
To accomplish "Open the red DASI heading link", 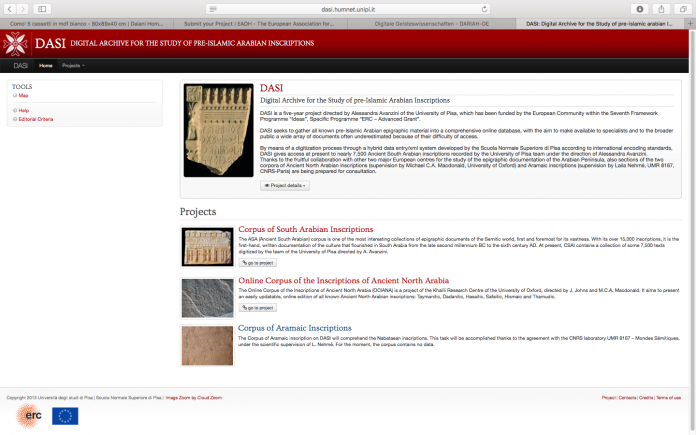I will (x=271, y=88).
